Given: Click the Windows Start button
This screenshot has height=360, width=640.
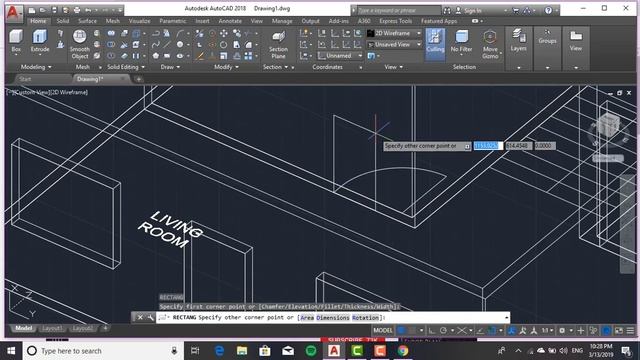Looking at the screenshot, I should tap(11, 351).
